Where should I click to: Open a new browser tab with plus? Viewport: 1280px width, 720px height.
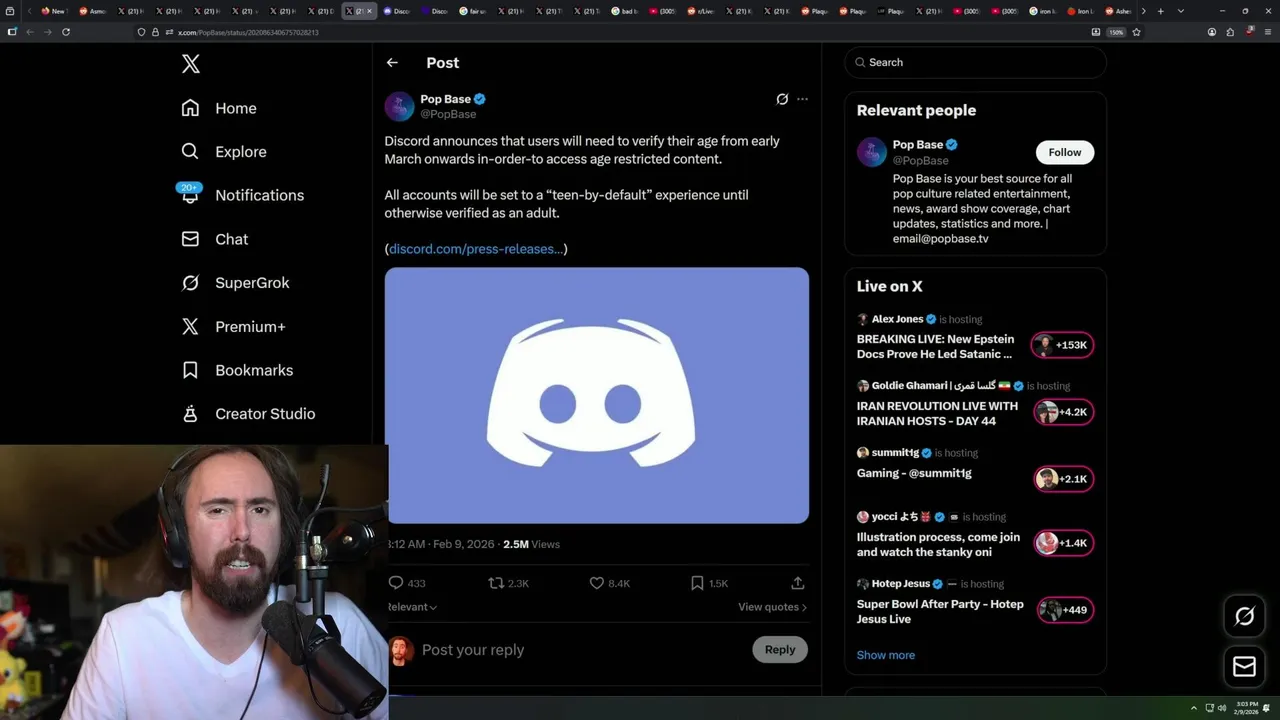[x=1160, y=11]
